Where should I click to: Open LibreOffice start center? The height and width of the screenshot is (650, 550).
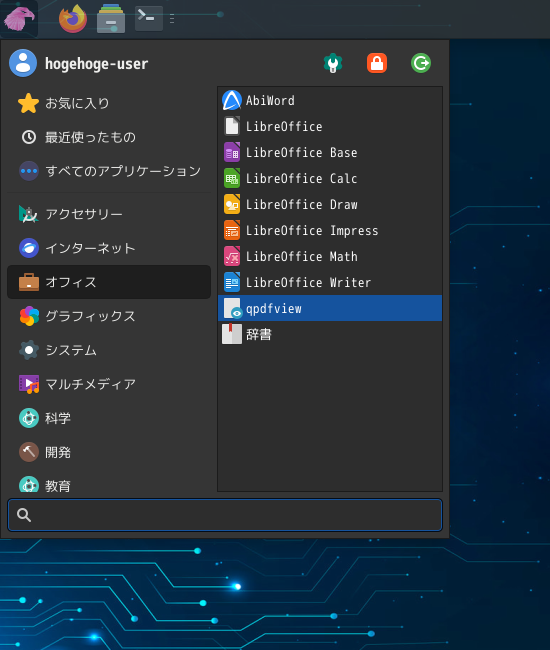pos(330,126)
